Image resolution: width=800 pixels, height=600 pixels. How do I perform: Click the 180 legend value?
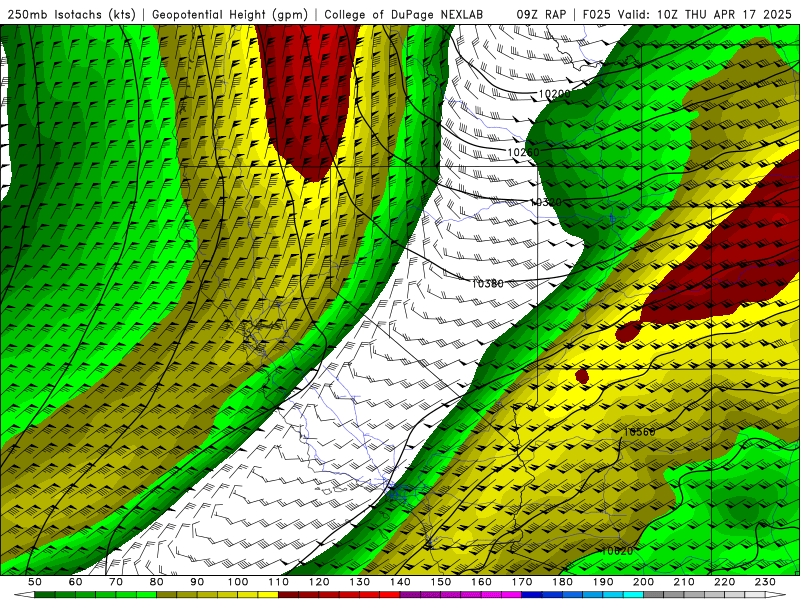point(563,582)
